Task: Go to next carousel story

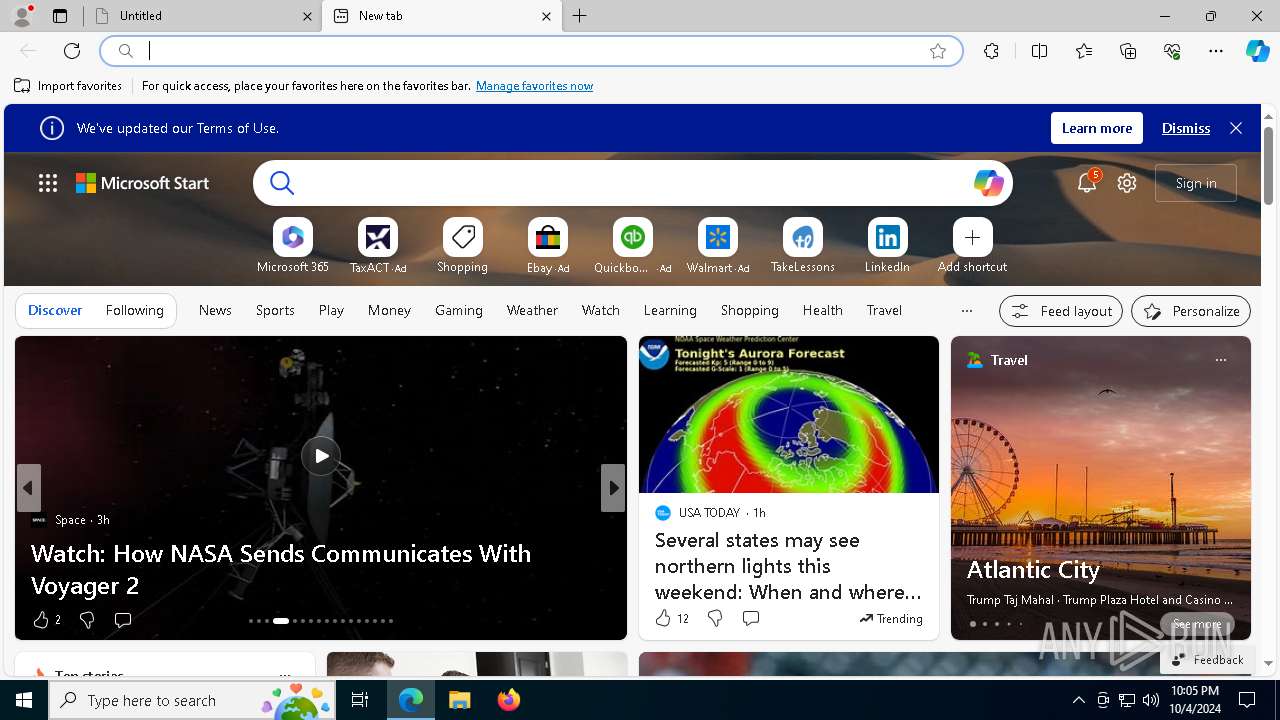Action: [x=613, y=488]
